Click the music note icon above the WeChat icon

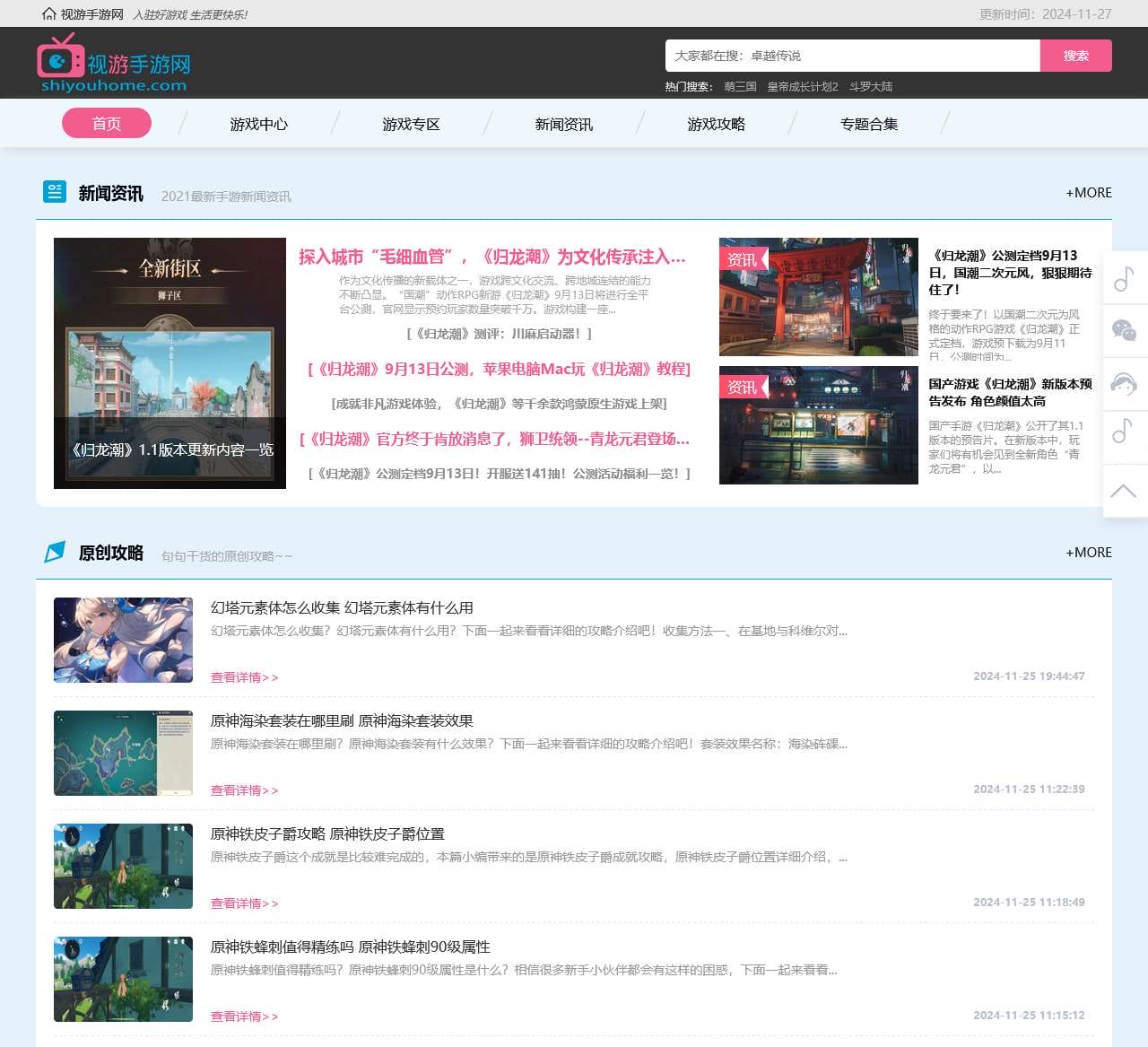pyautogui.click(x=1124, y=278)
